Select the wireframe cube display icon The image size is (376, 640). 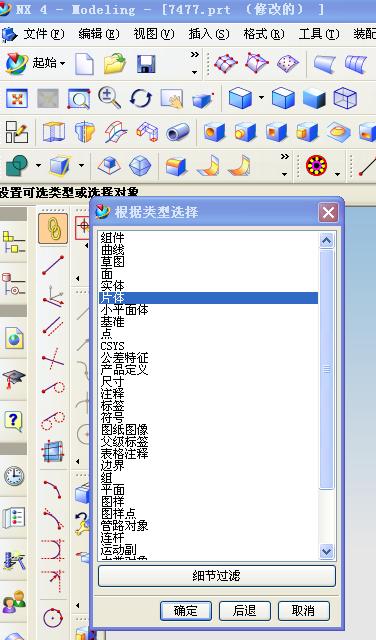[x=345, y=98]
